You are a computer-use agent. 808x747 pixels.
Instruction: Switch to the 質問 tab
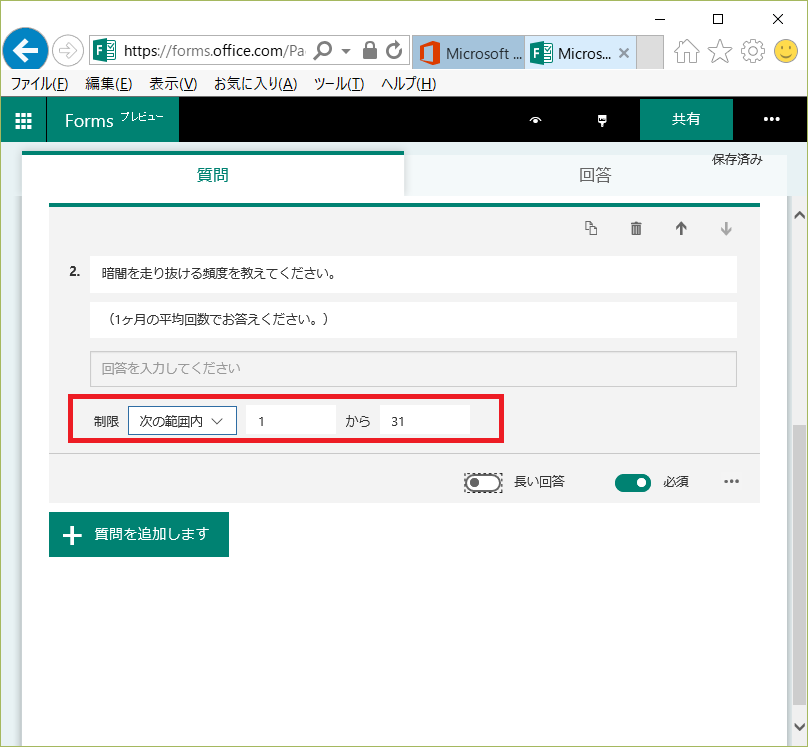212,175
